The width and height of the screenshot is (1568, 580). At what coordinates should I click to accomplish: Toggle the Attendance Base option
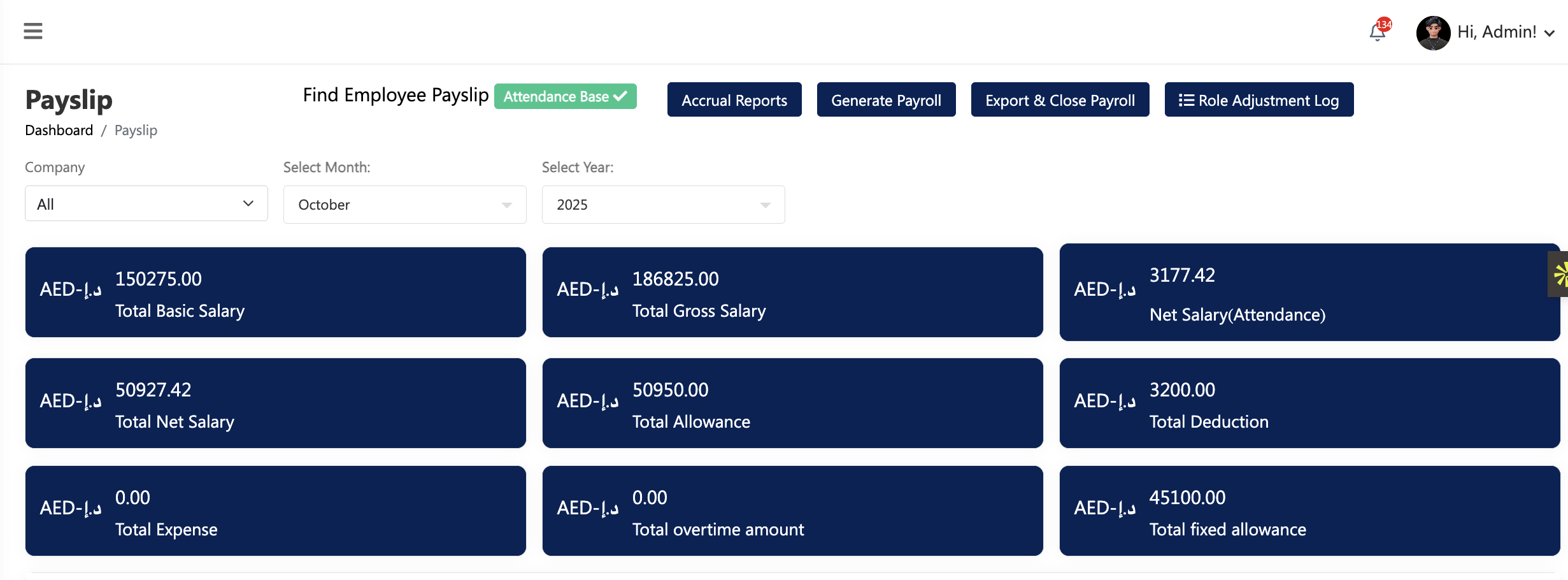565,96
